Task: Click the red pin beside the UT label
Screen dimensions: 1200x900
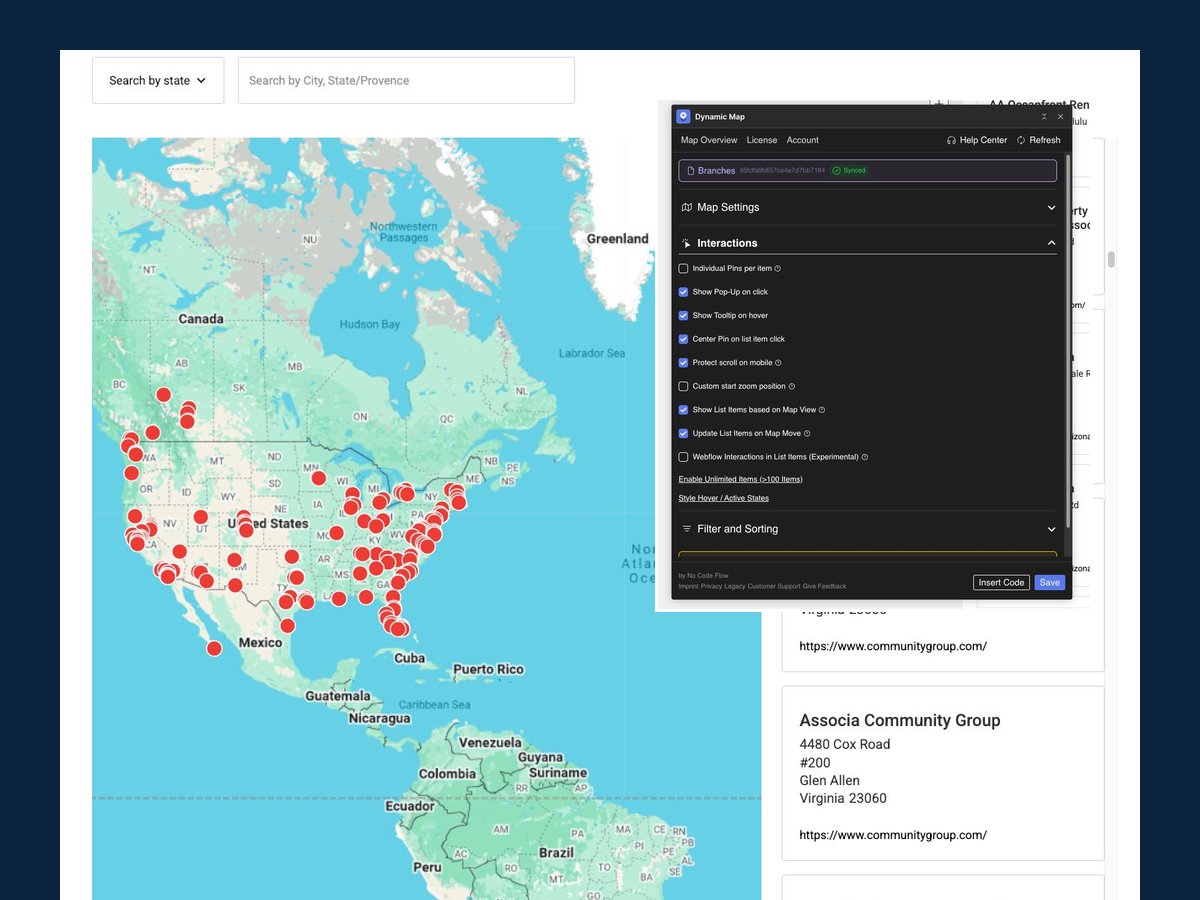Action: (x=200, y=517)
